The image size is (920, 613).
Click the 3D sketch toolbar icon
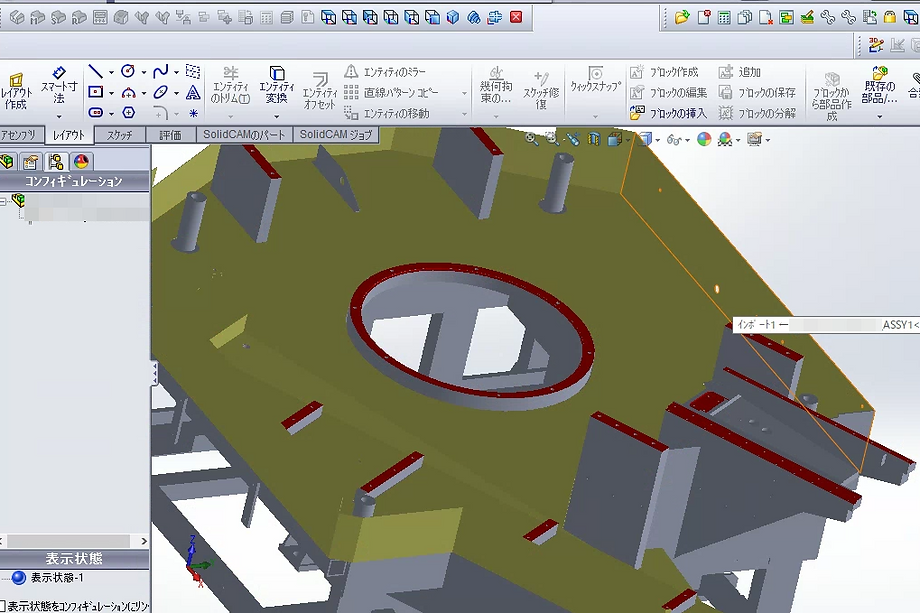(x=875, y=45)
